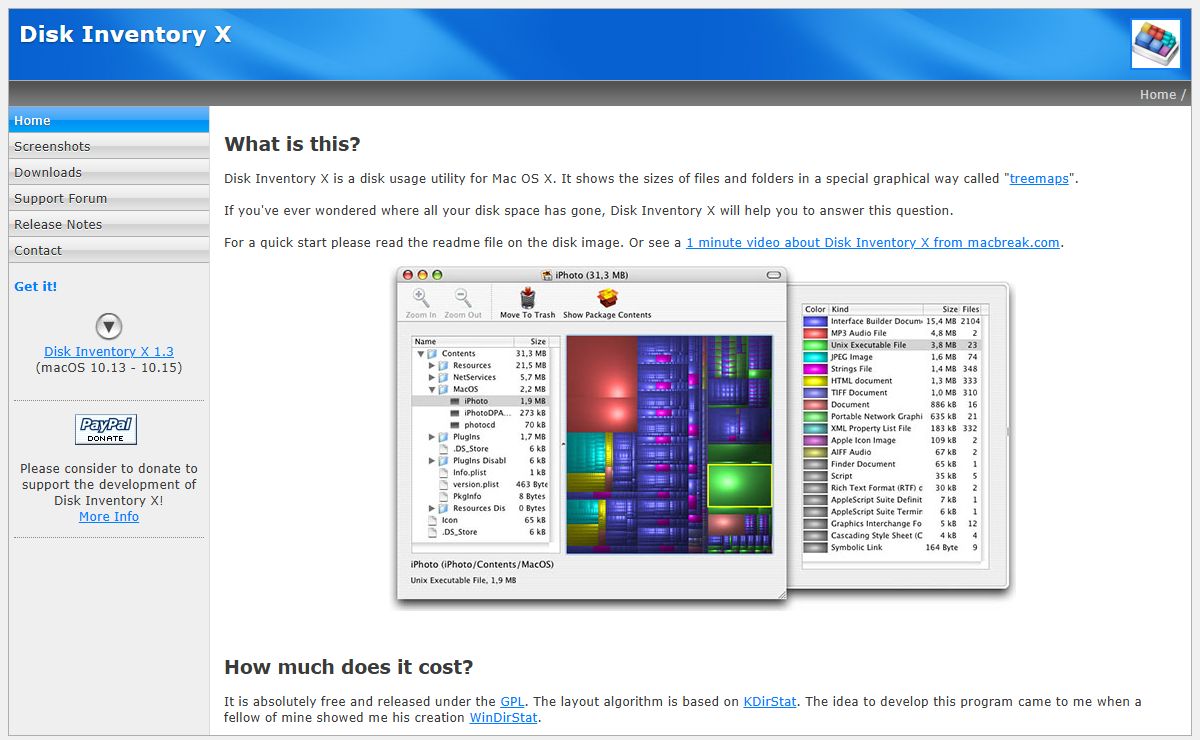Follow the More Info donation link
The width and height of the screenshot is (1200, 740).
(x=109, y=516)
